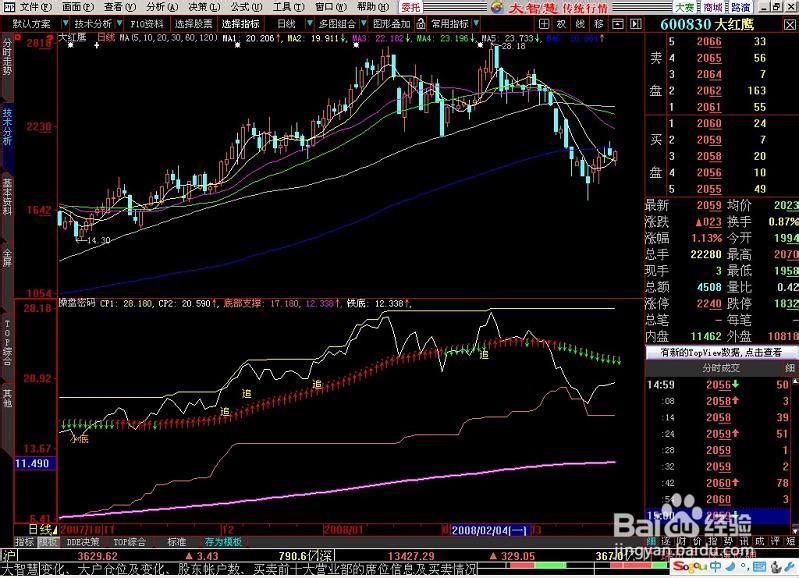The width and height of the screenshot is (799, 578).
Task: Click the 选择指标 toolbar button
Action: 241,23
